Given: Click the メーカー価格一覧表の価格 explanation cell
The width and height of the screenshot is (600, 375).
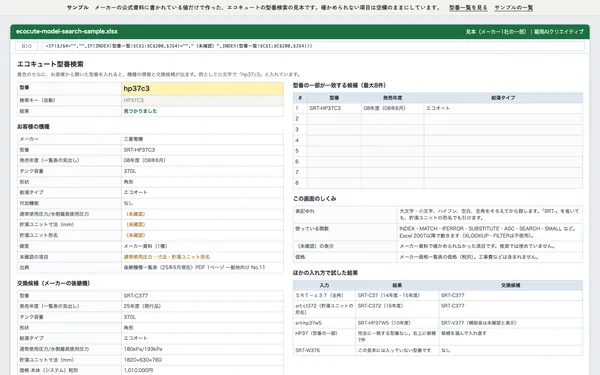Looking at the screenshot, I should pyautogui.click(x=490, y=257).
